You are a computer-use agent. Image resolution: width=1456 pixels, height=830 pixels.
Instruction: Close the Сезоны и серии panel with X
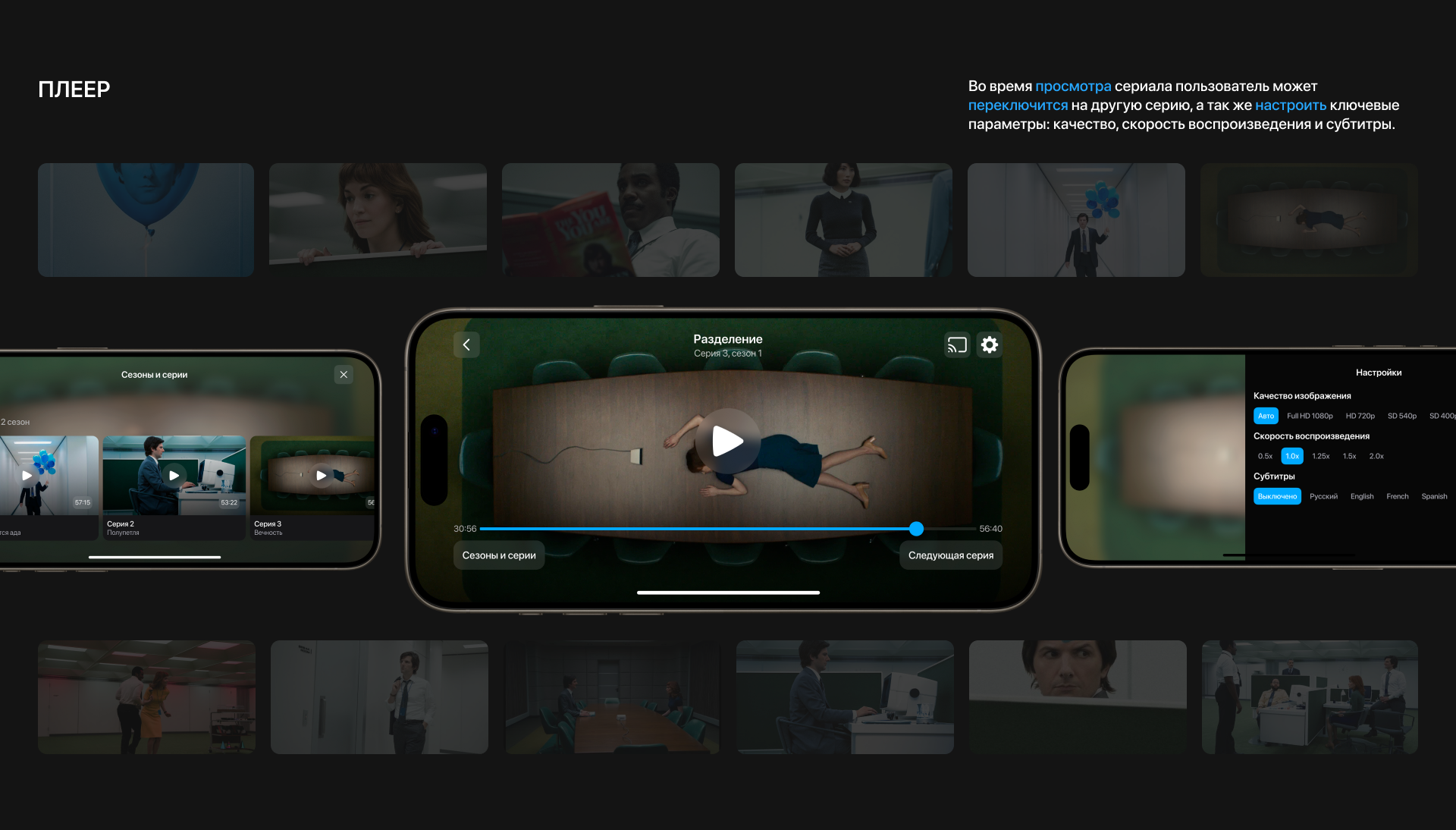tap(344, 374)
